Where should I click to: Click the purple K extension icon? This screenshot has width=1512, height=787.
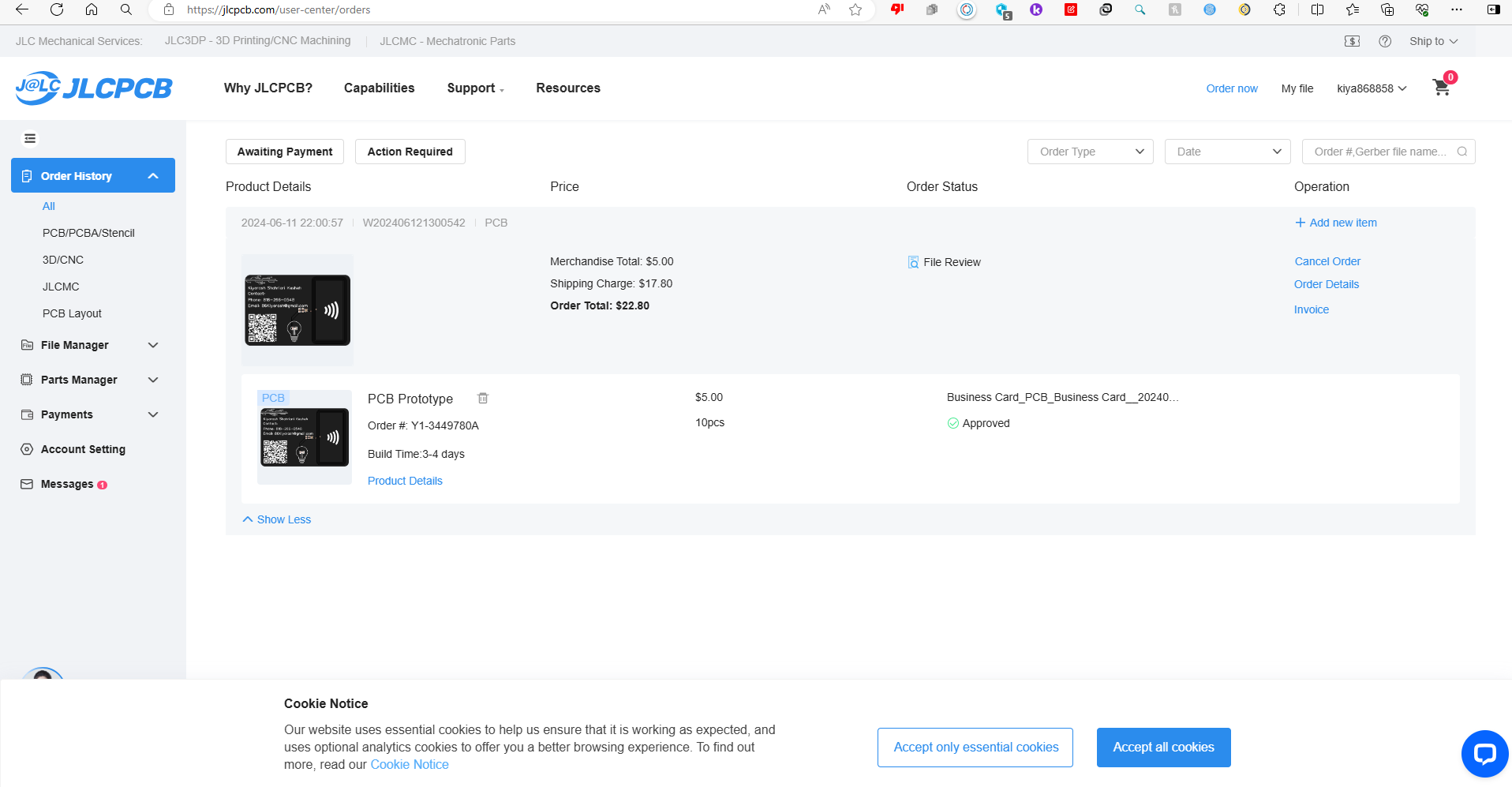[x=1036, y=9]
